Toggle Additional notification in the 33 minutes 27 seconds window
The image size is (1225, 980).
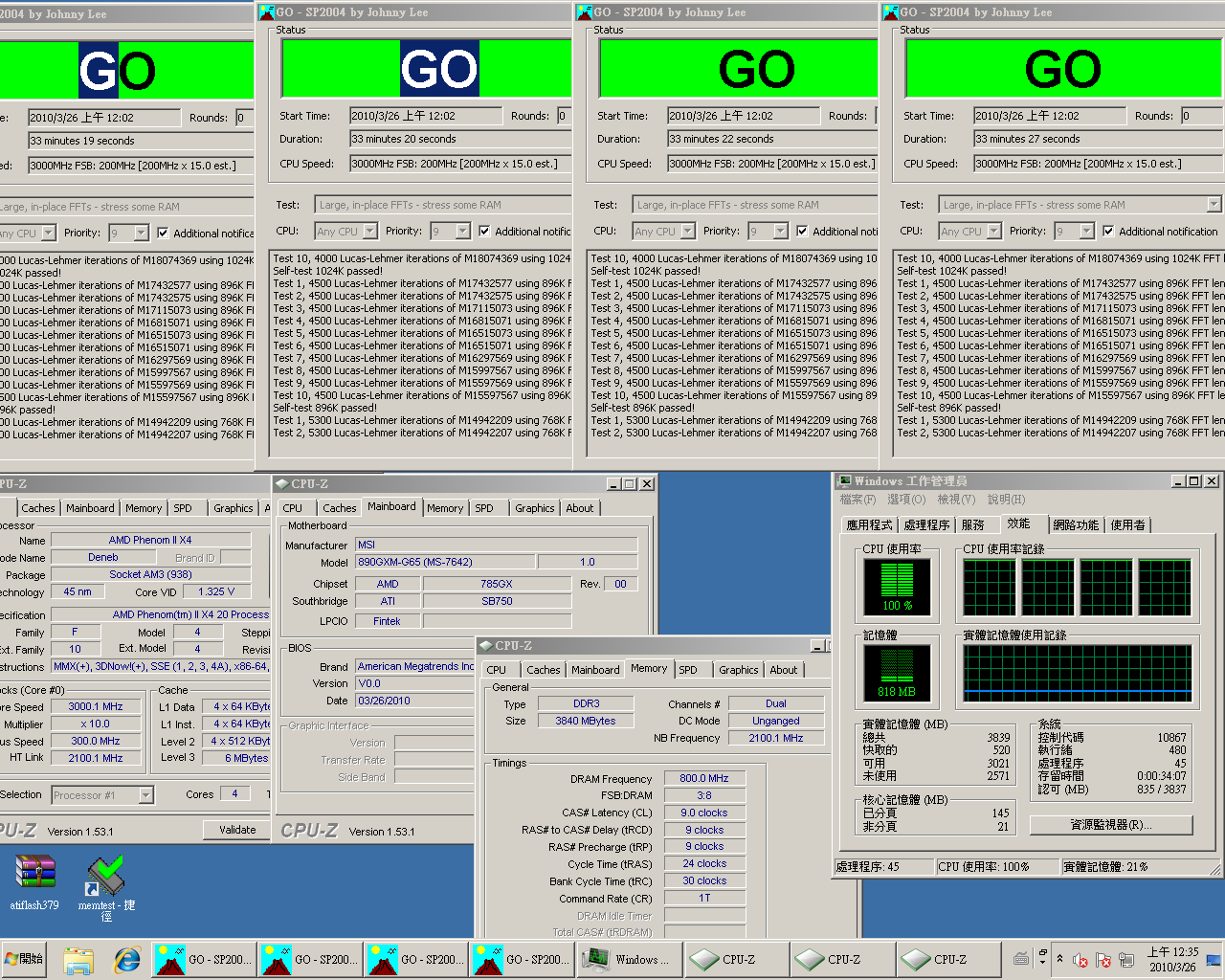[x=1108, y=231]
